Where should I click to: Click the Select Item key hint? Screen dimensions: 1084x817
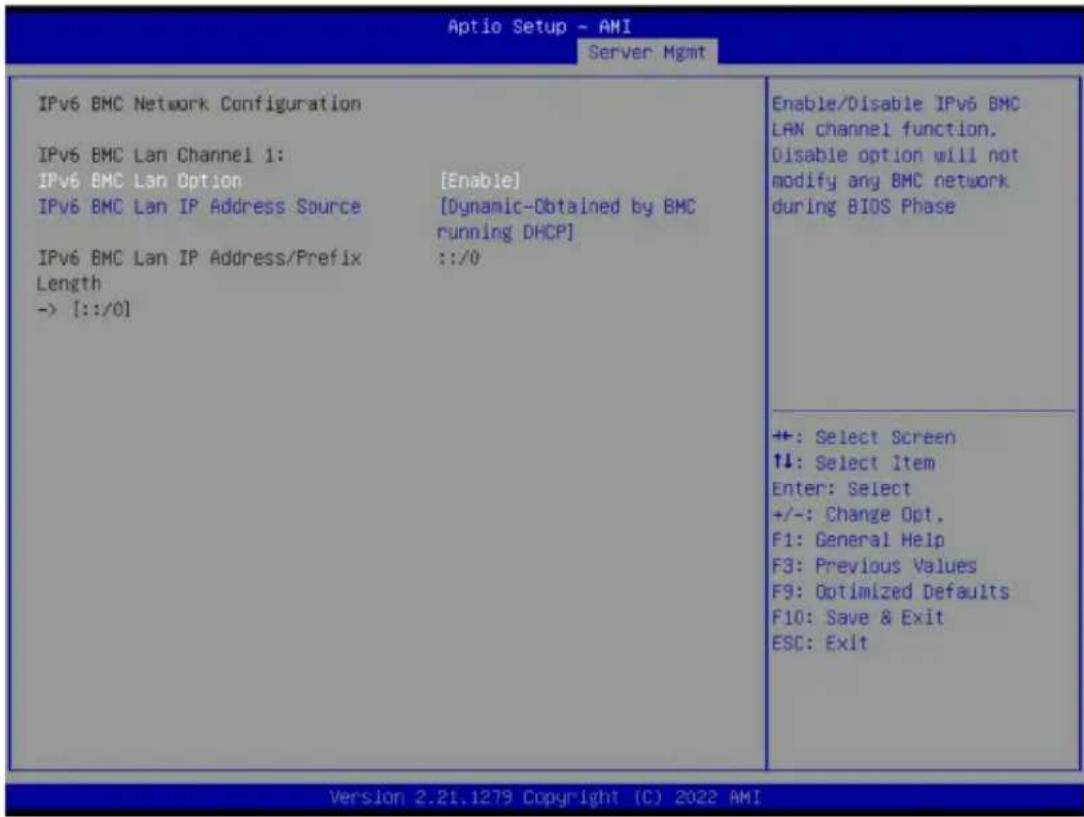(x=854, y=463)
